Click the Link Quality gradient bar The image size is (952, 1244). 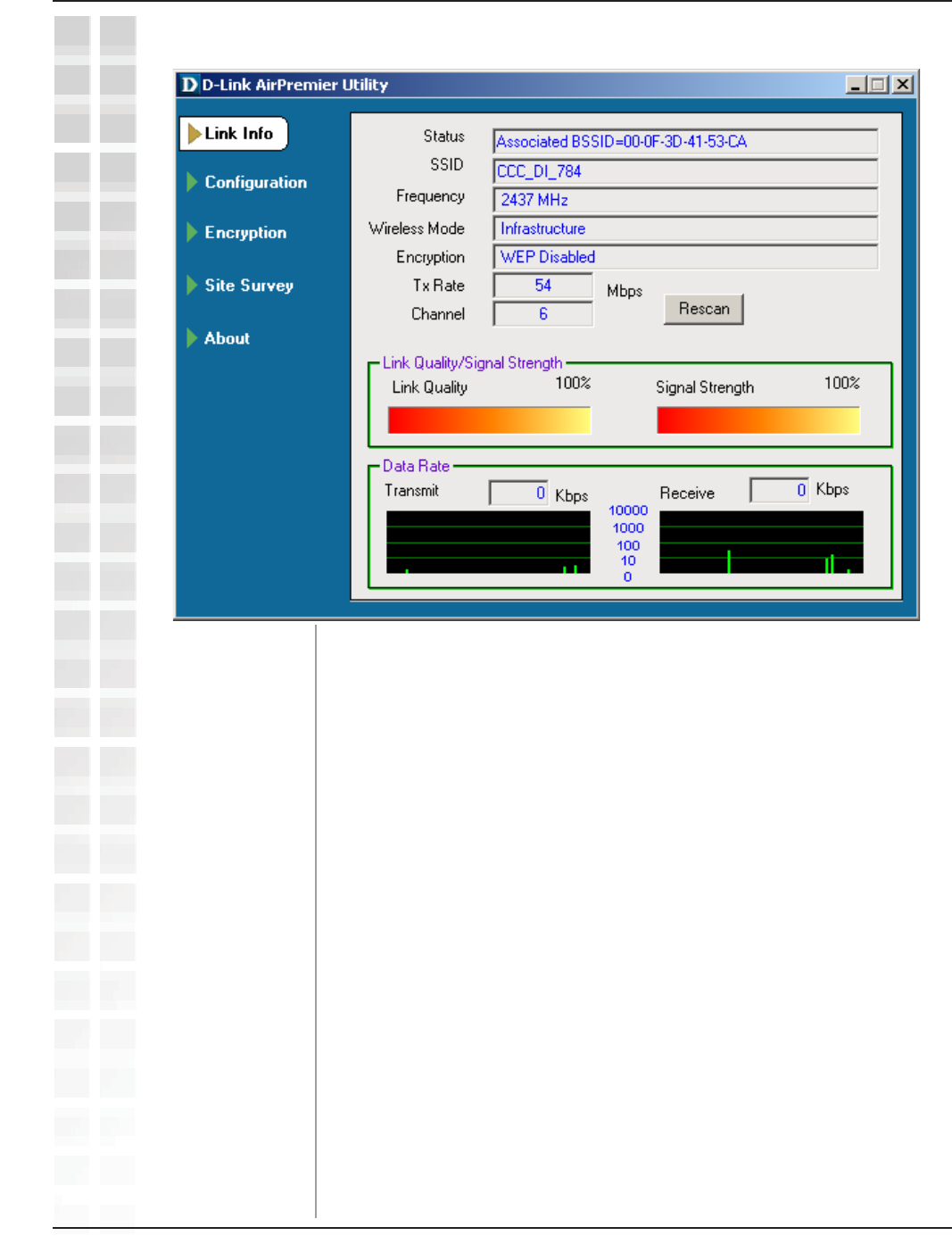click(x=489, y=420)
